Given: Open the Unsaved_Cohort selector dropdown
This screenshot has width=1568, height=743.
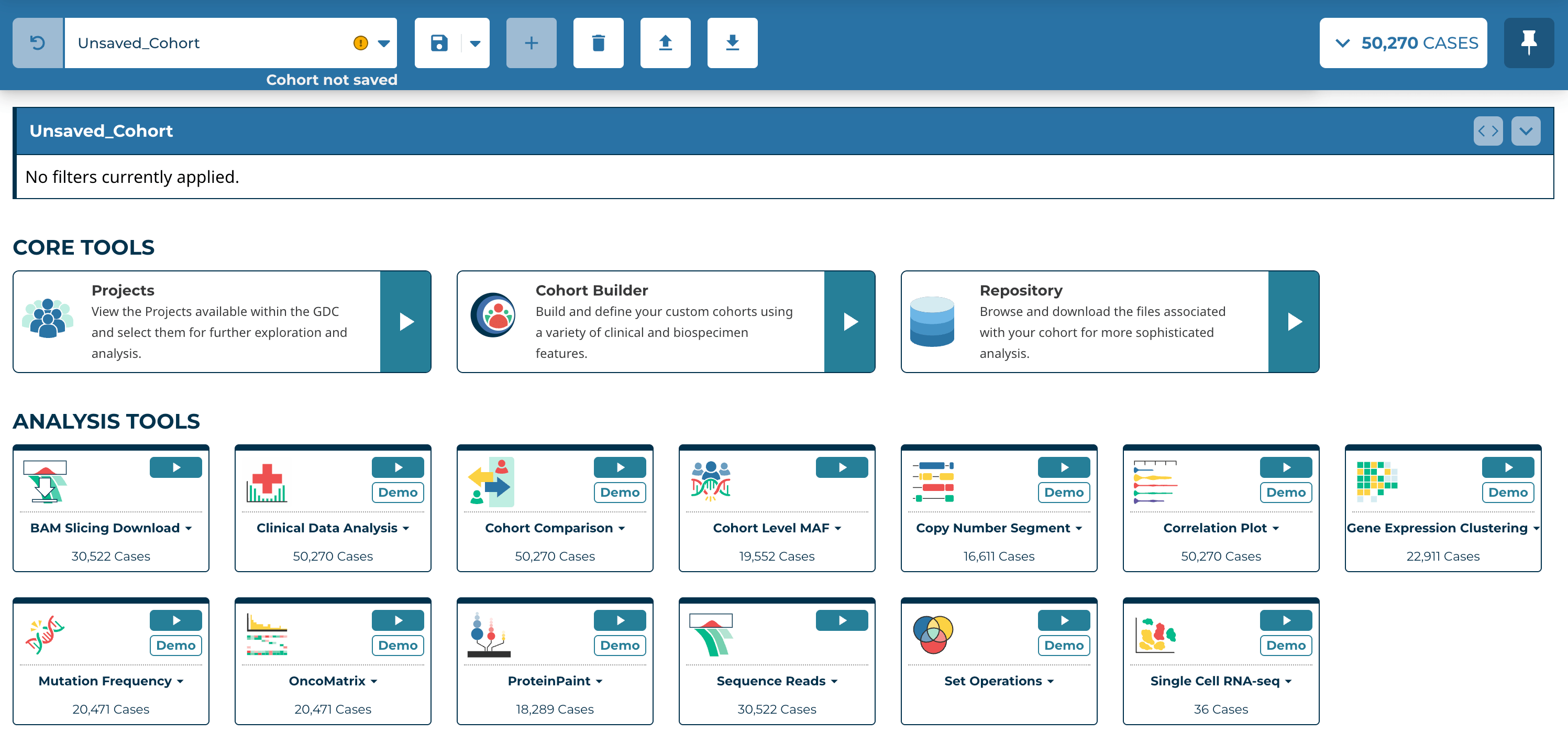Looking at the screenshot, I should pos(383,43).
